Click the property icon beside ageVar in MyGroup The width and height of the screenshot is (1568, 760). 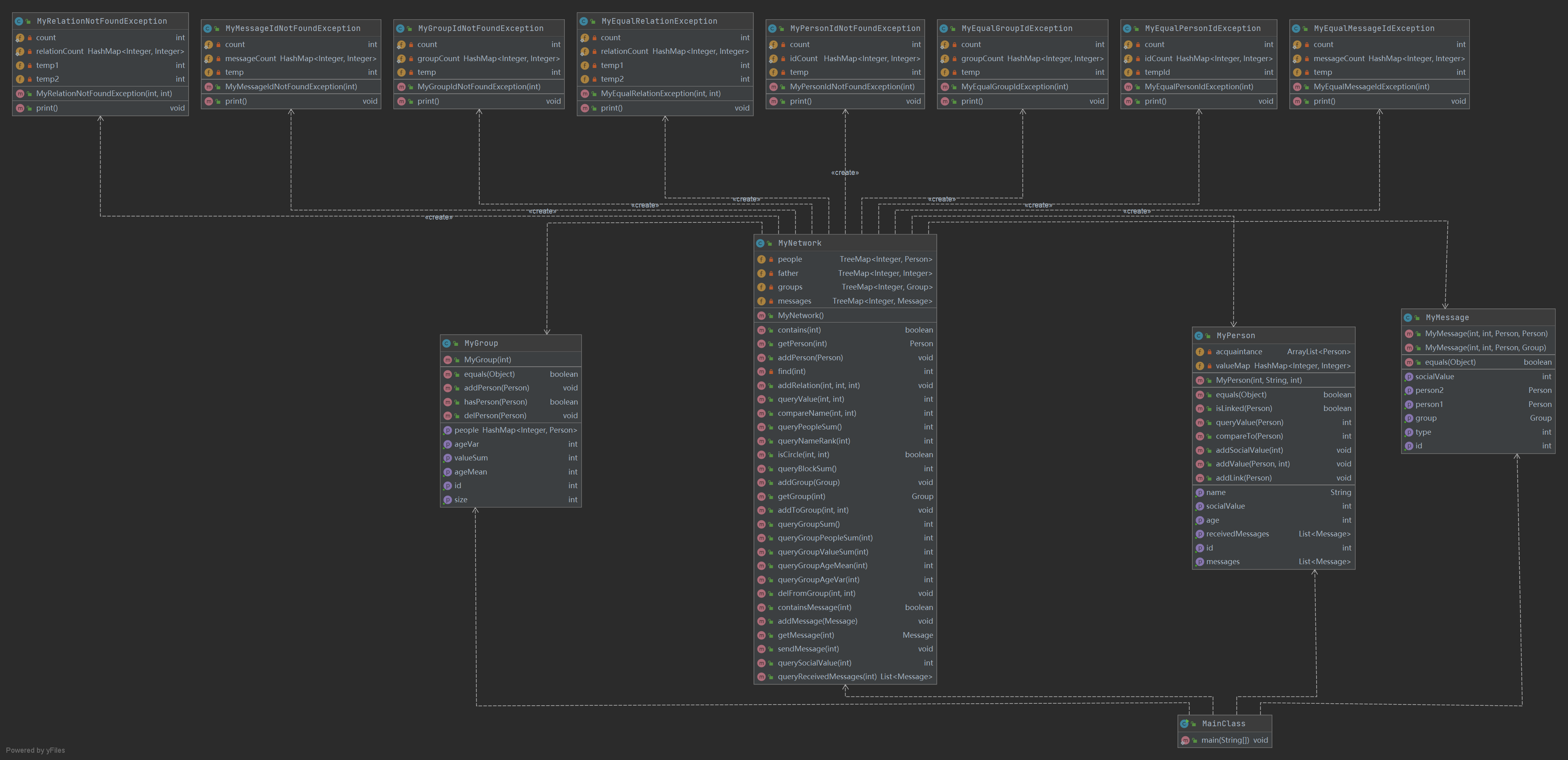(447, 445)
